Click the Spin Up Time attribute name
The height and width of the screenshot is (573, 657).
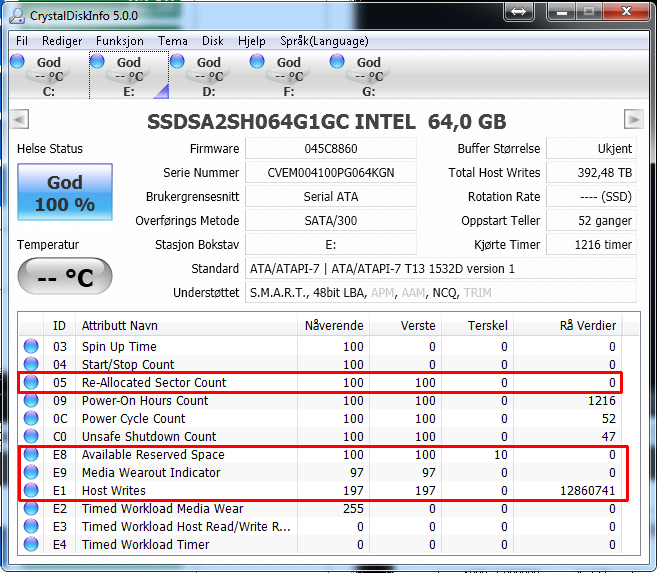click(119, 347)
